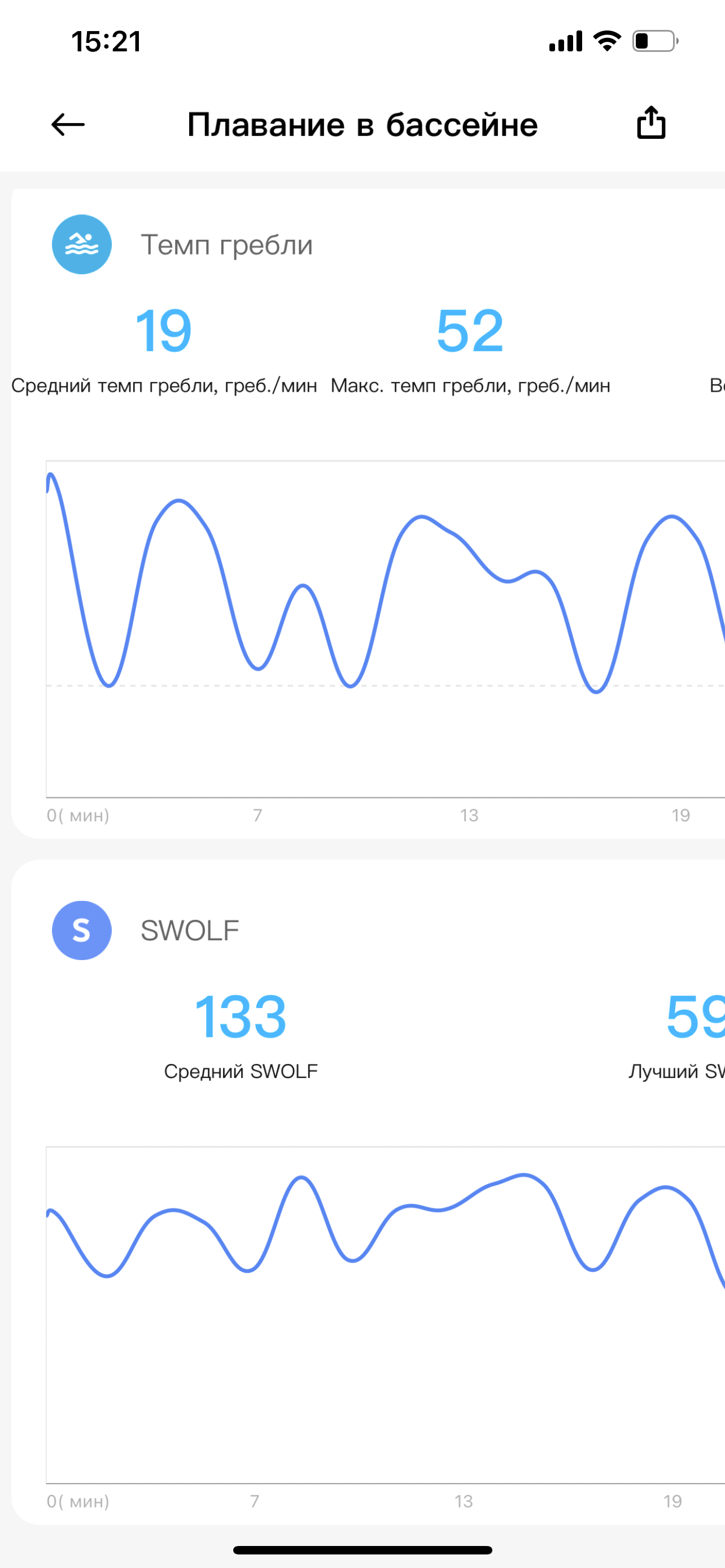Tap the 15:21 clock in status bar

click(106, 41)
